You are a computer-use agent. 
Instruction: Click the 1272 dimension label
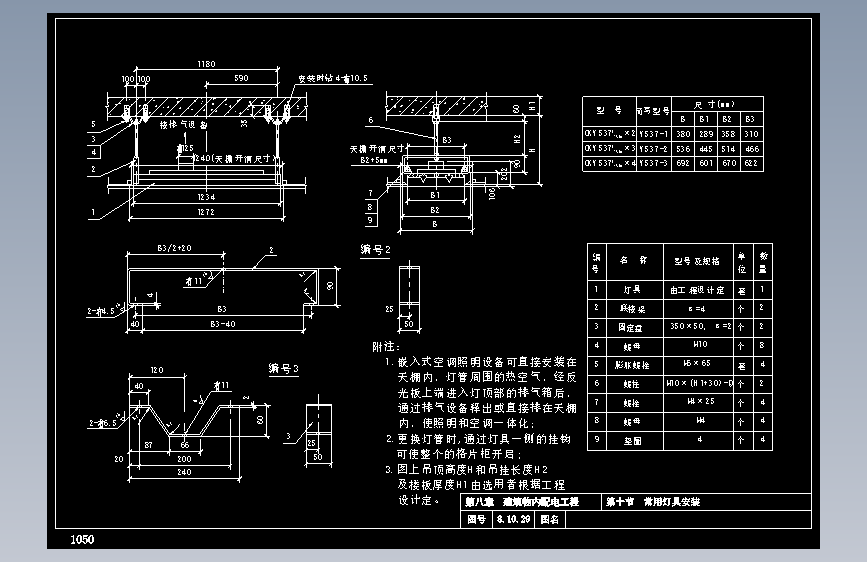(206, 212)
